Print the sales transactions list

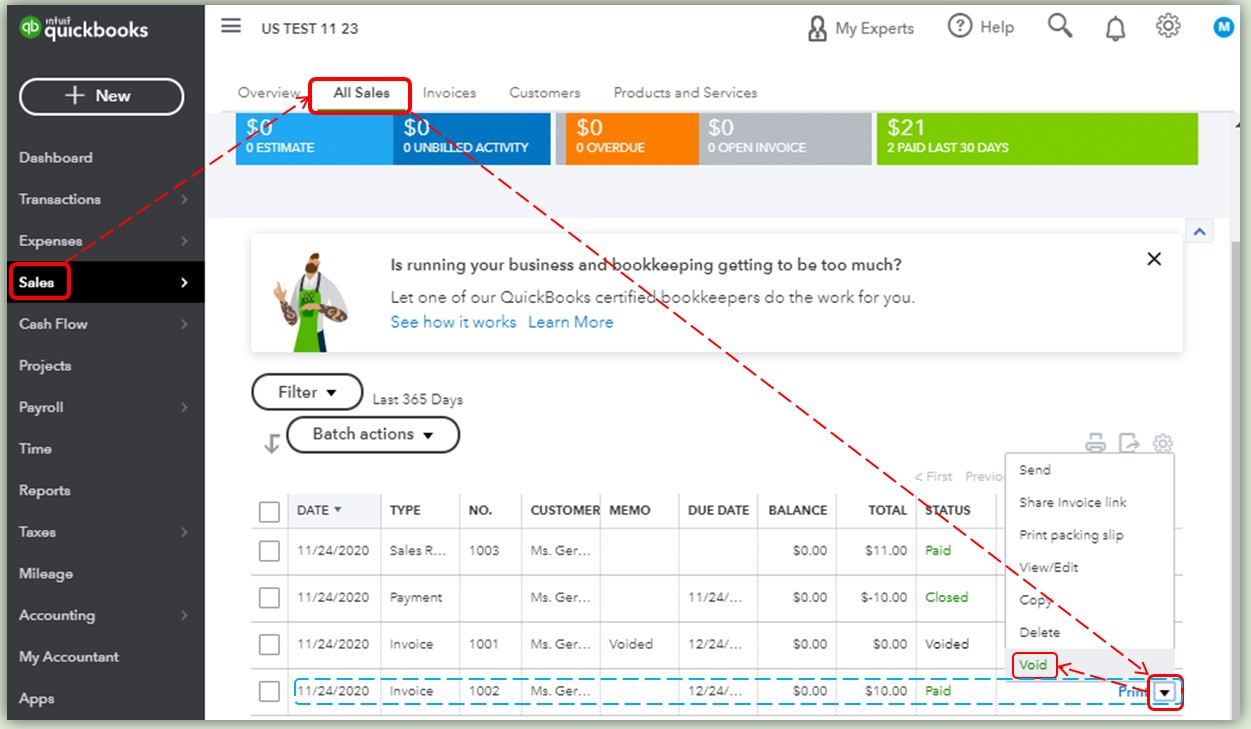tap(1096, 443)
